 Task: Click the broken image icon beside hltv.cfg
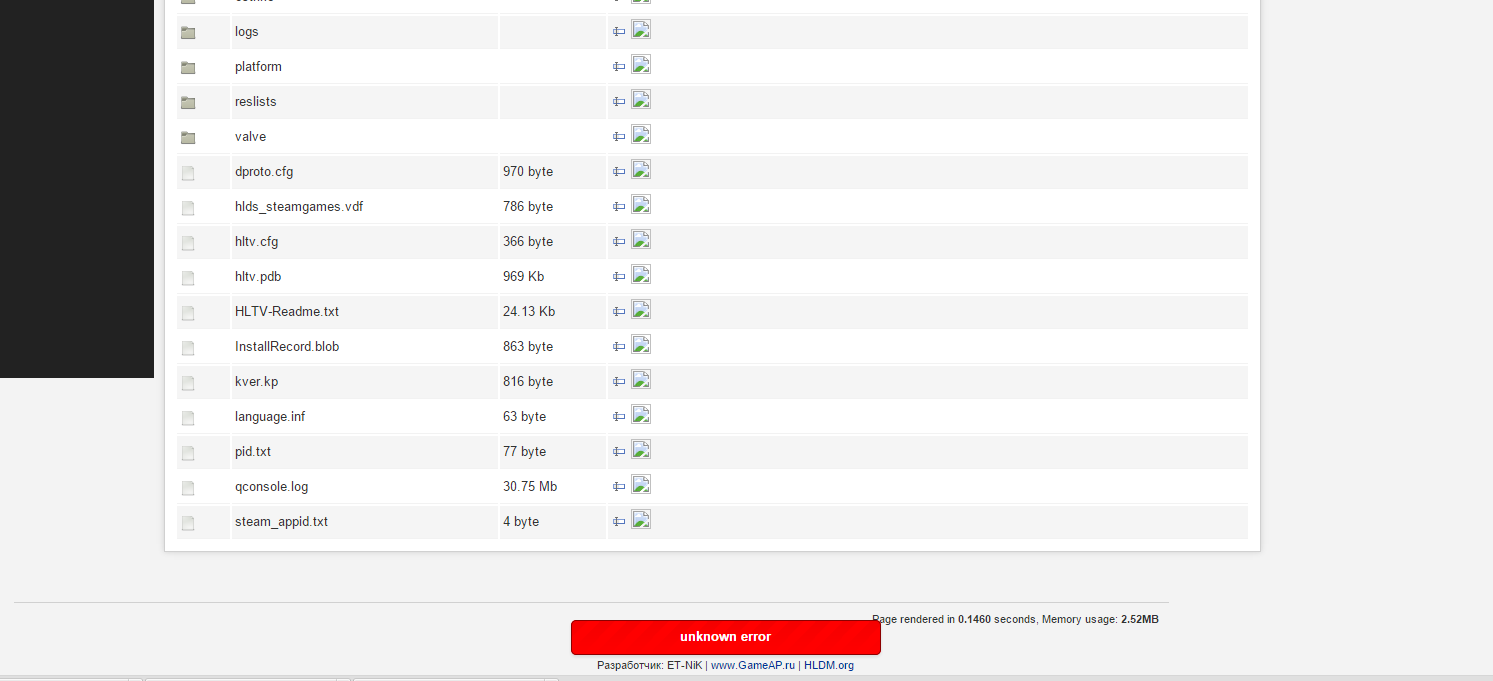click(641, 240)
